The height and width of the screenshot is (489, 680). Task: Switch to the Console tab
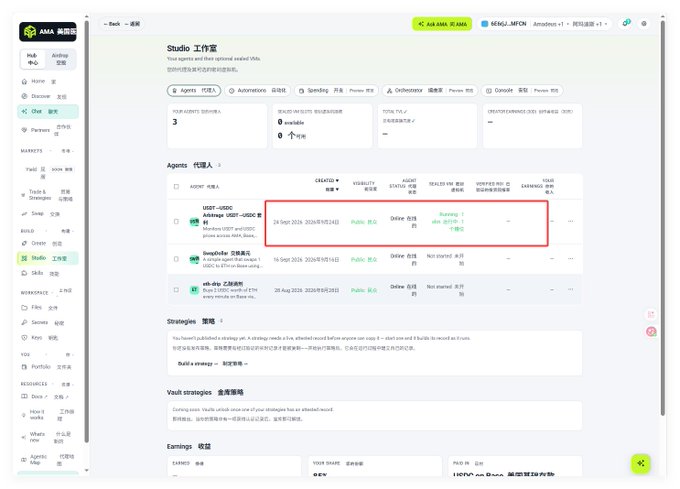tap(522, 90)
